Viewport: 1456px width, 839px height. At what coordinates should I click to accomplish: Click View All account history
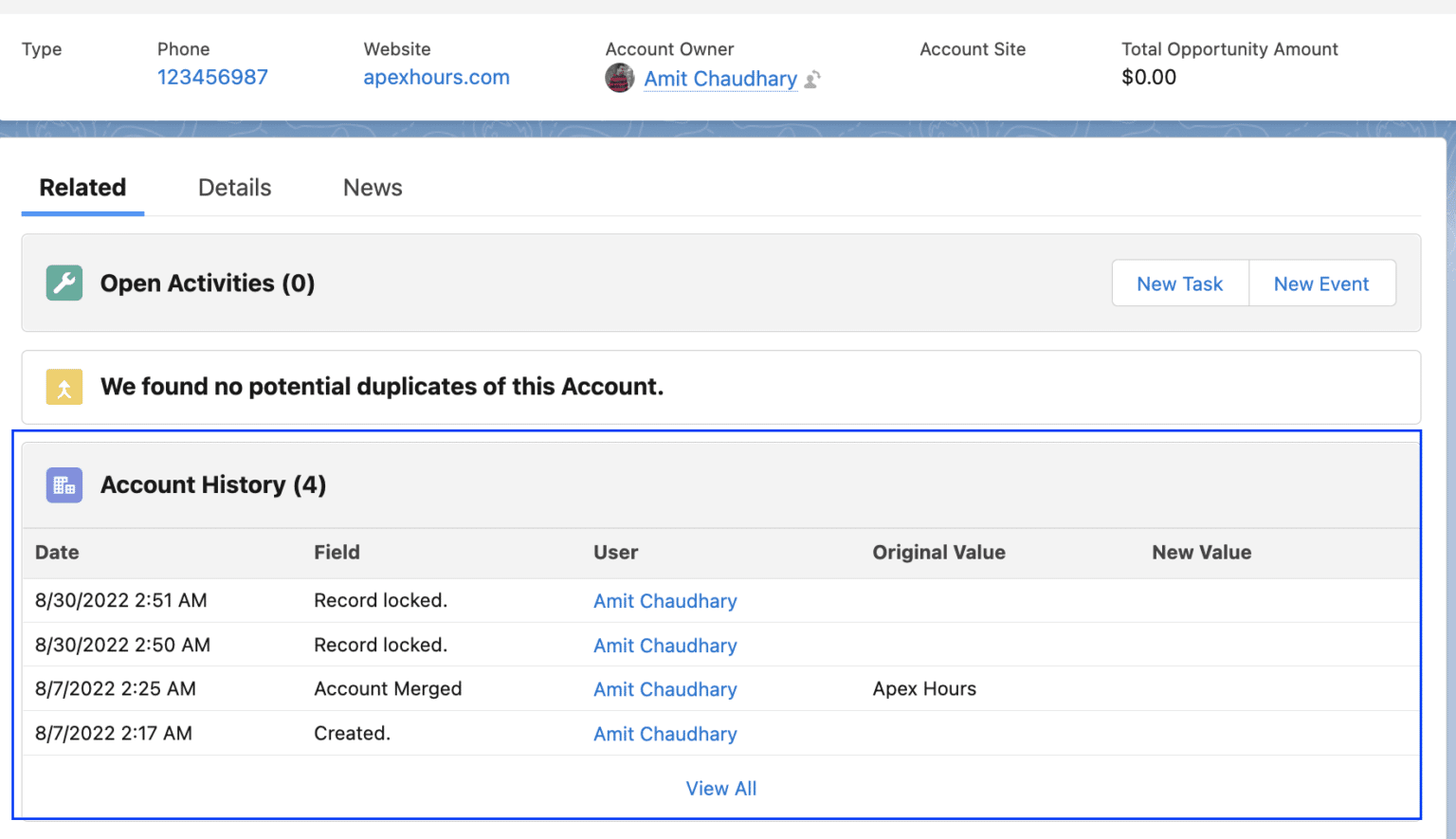720,789
